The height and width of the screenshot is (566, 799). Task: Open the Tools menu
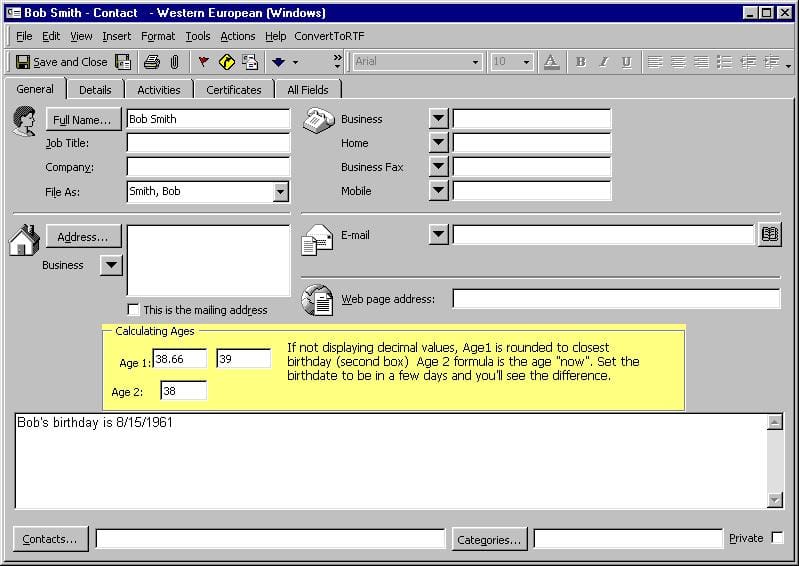pyautogui.click(x=198, y=36)
